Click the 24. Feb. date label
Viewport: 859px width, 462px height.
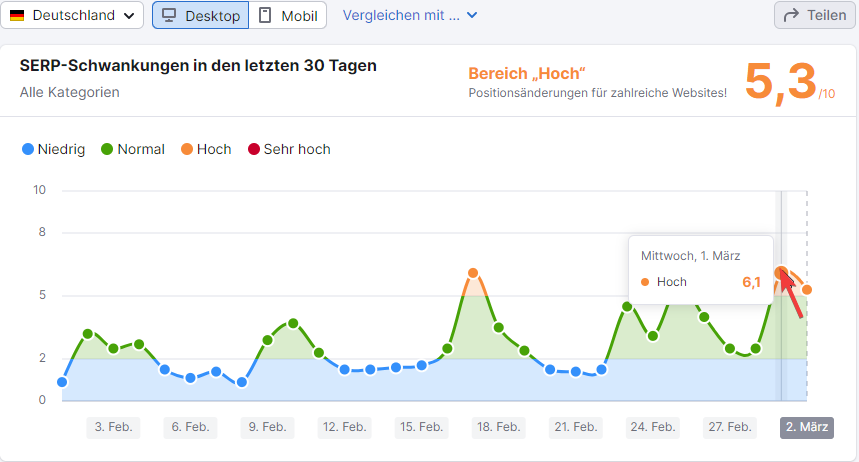(652, 427)
